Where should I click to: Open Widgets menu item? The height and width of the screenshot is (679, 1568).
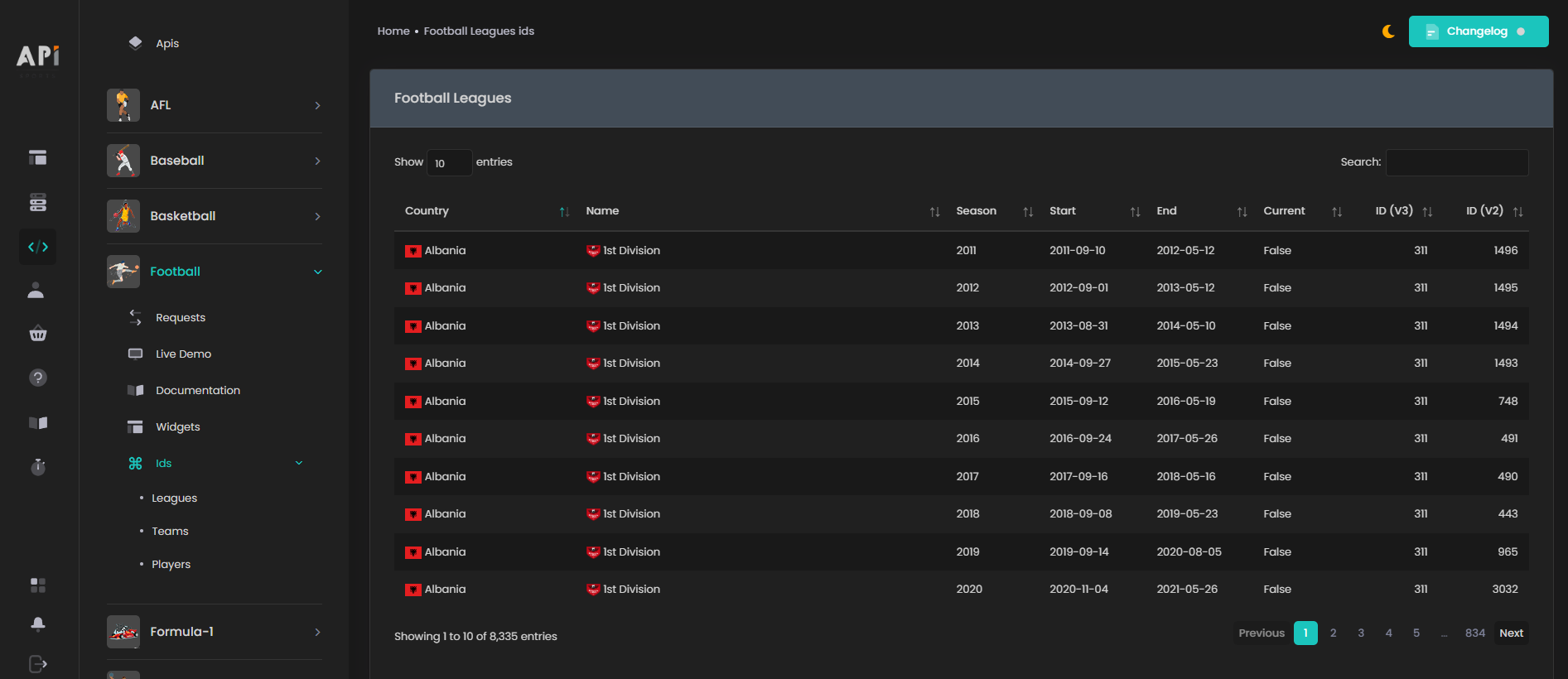(178, 426)
